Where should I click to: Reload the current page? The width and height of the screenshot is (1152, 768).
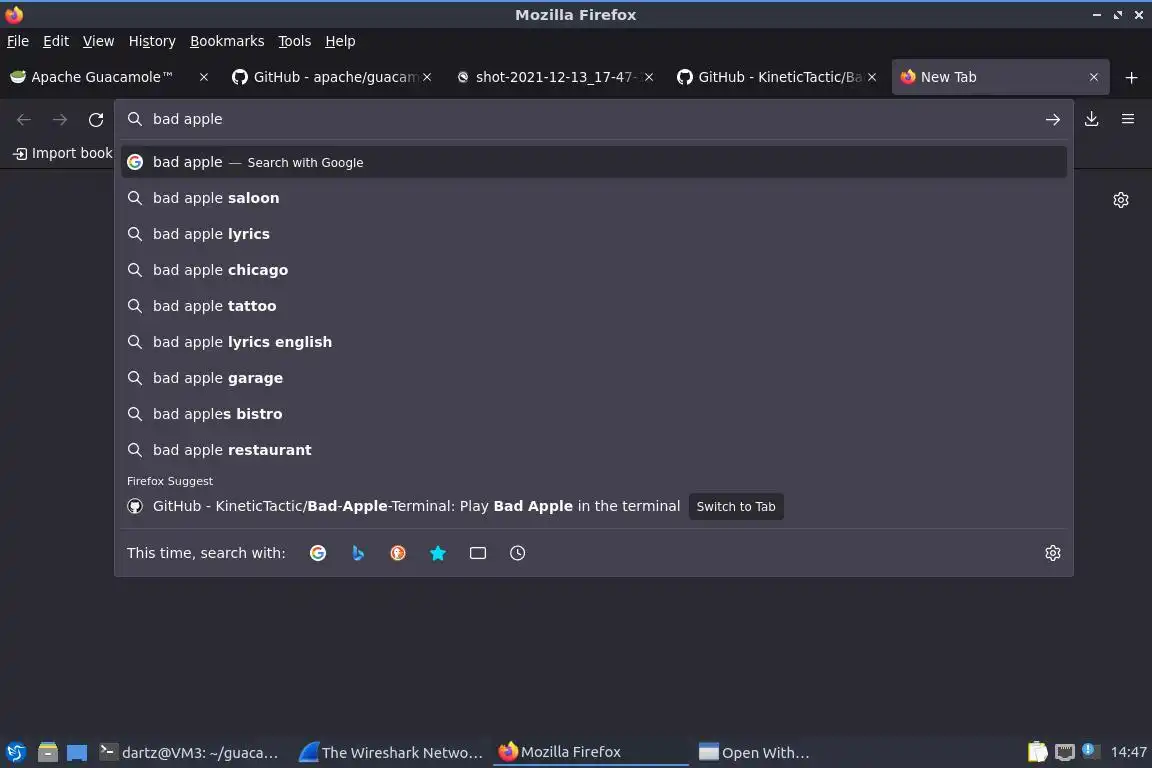pyautogui.click(x=96, y=119)
